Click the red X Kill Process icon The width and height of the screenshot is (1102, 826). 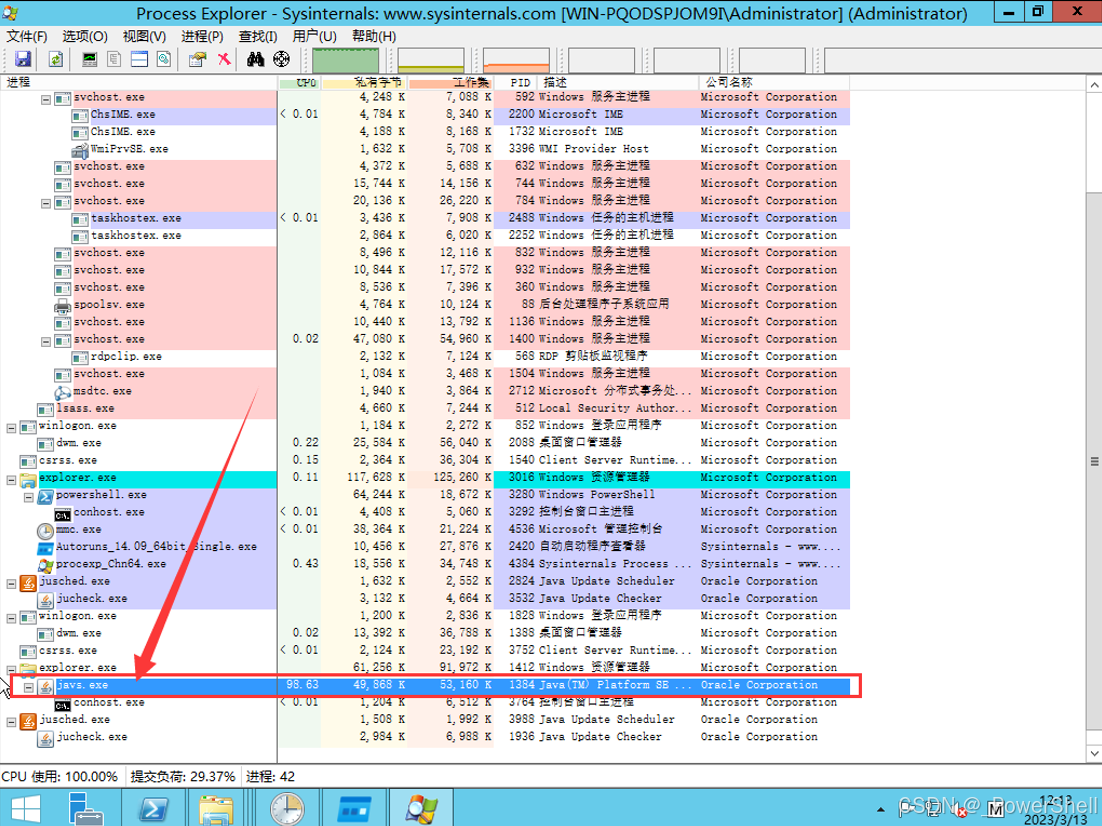tap(223, 60)
